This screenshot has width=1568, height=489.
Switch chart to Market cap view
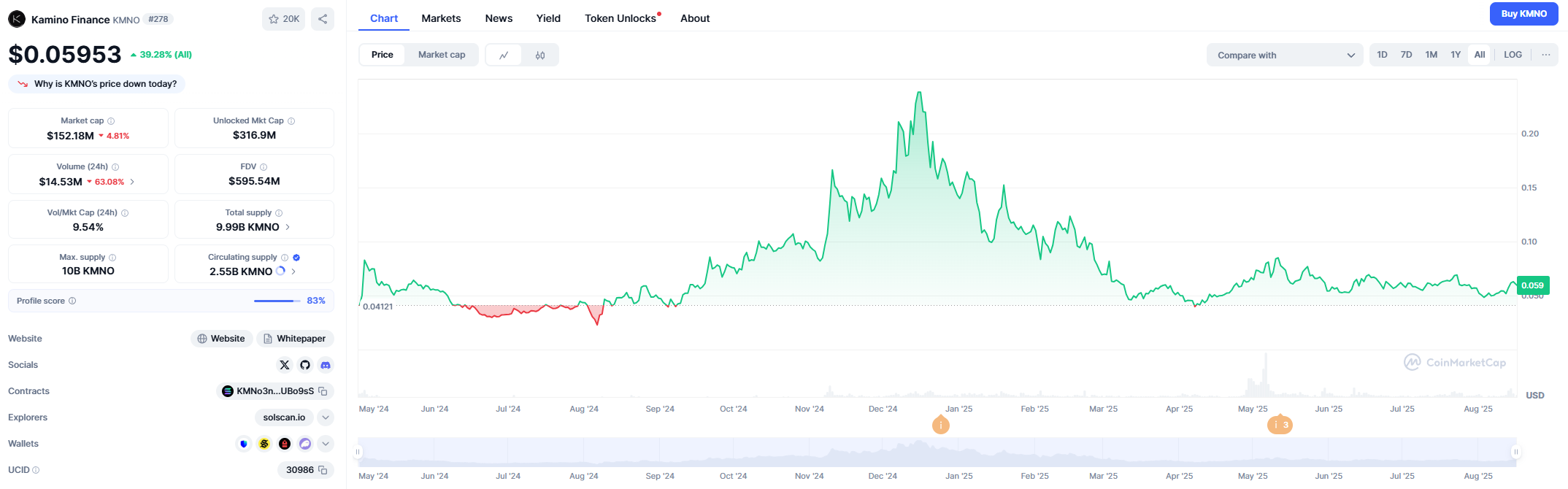click(442, 55)
